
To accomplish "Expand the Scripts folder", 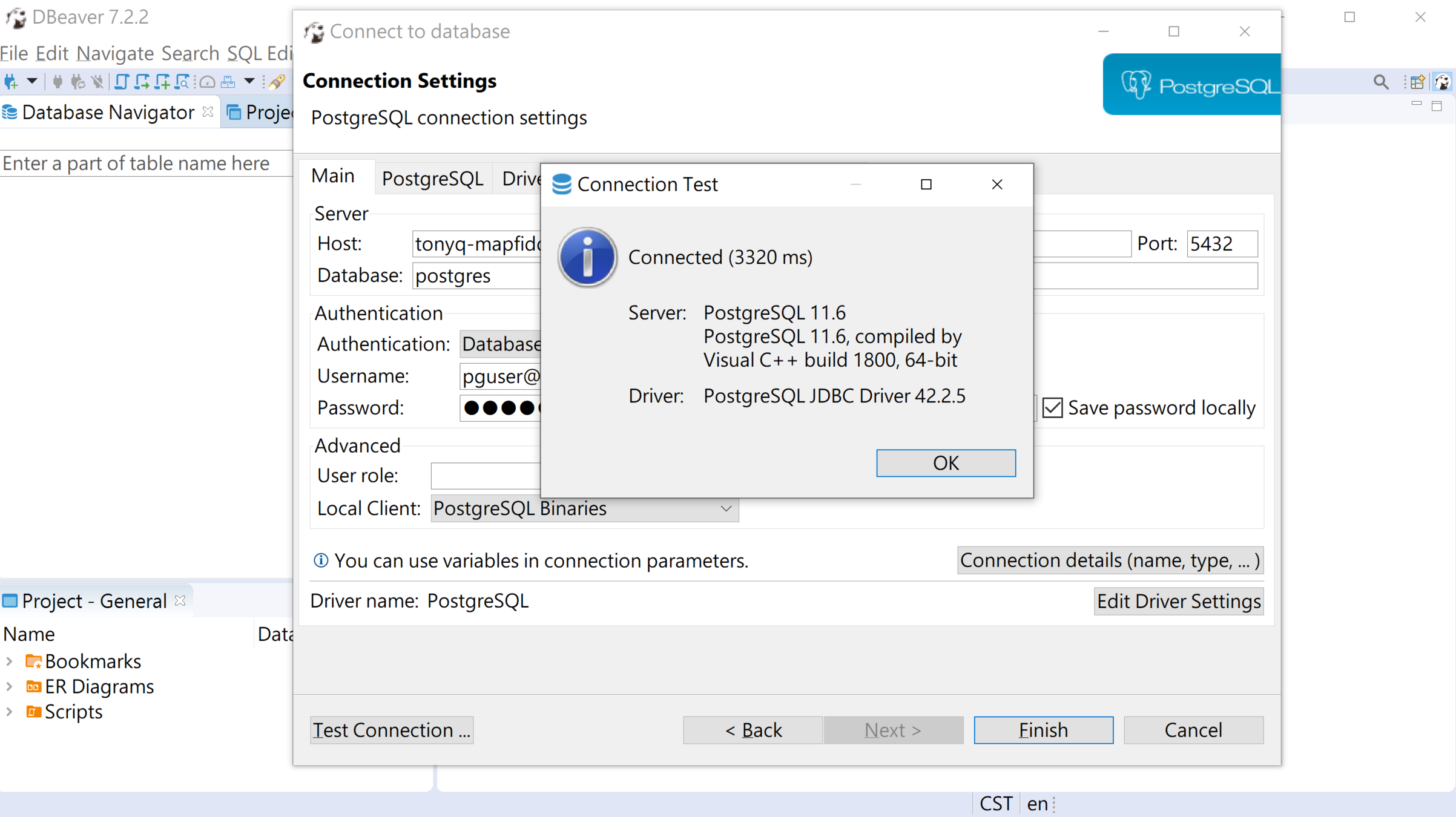I will pyautogui.click(x=10, y=712).
